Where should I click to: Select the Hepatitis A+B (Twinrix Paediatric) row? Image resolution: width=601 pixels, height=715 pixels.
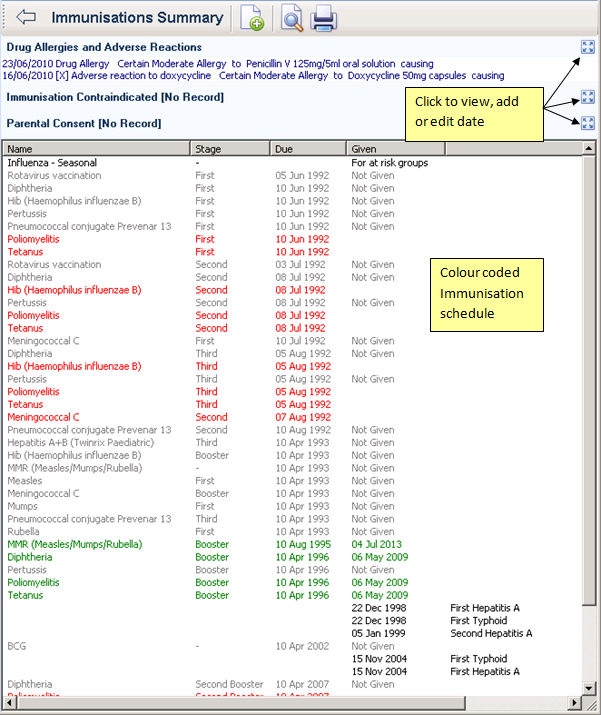coord(81,443)
